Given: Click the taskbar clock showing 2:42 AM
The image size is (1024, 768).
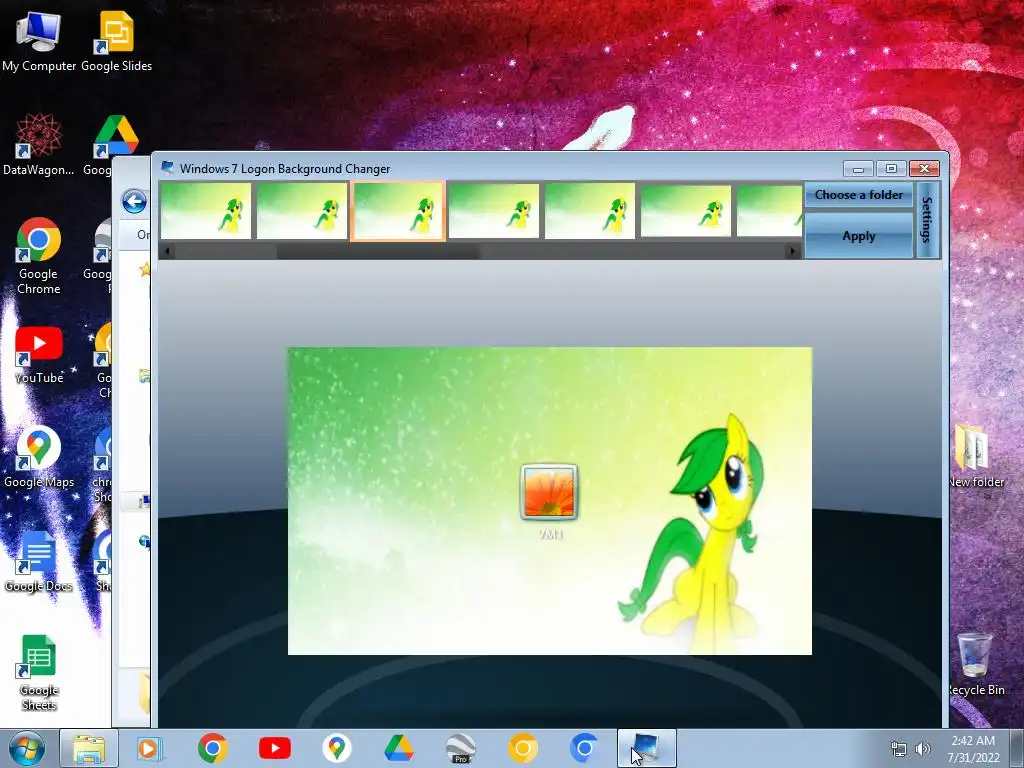Looking at the screenshot, I should [974, 749].
